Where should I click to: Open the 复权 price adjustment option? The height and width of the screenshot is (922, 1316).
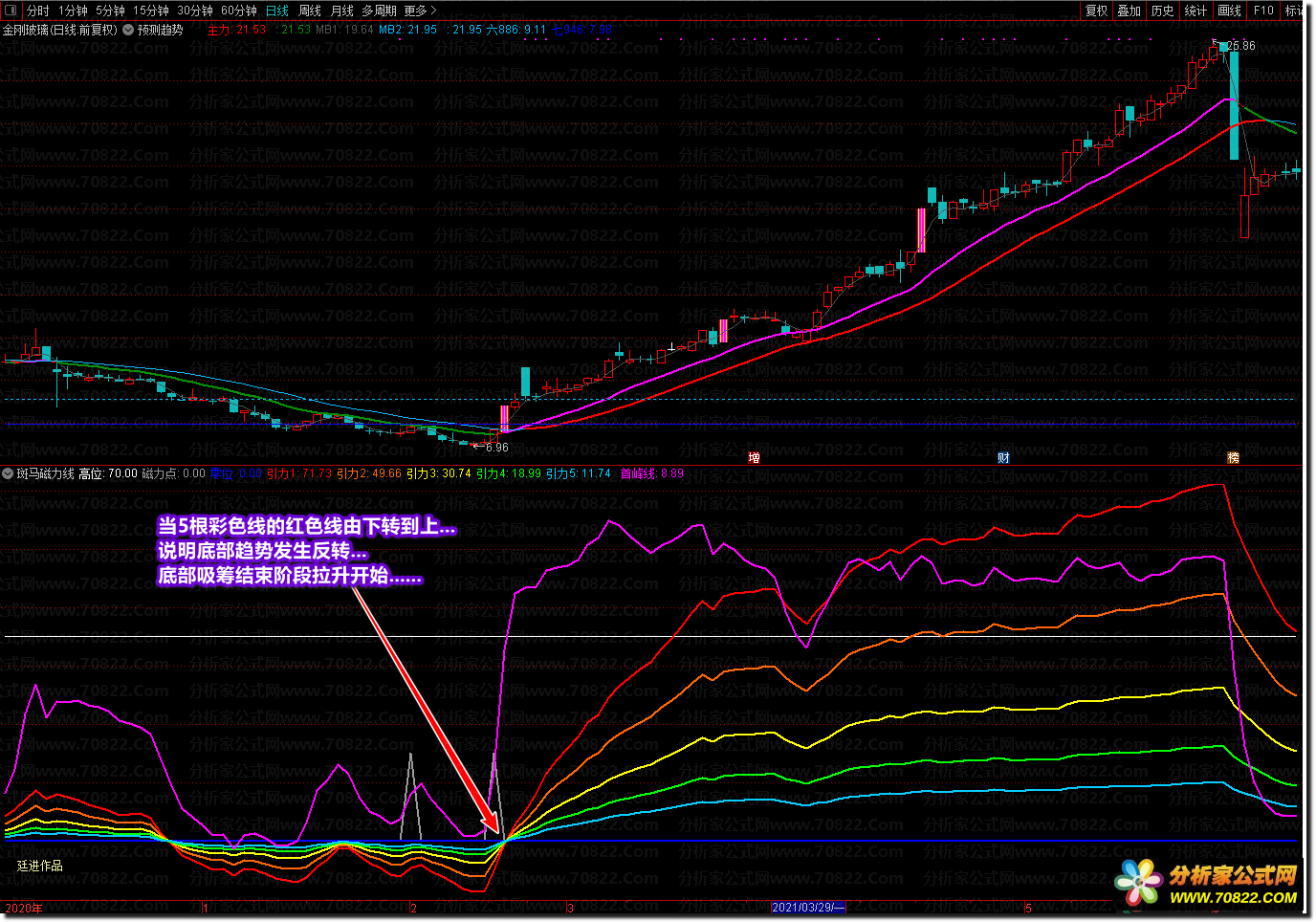[1096, 11]
